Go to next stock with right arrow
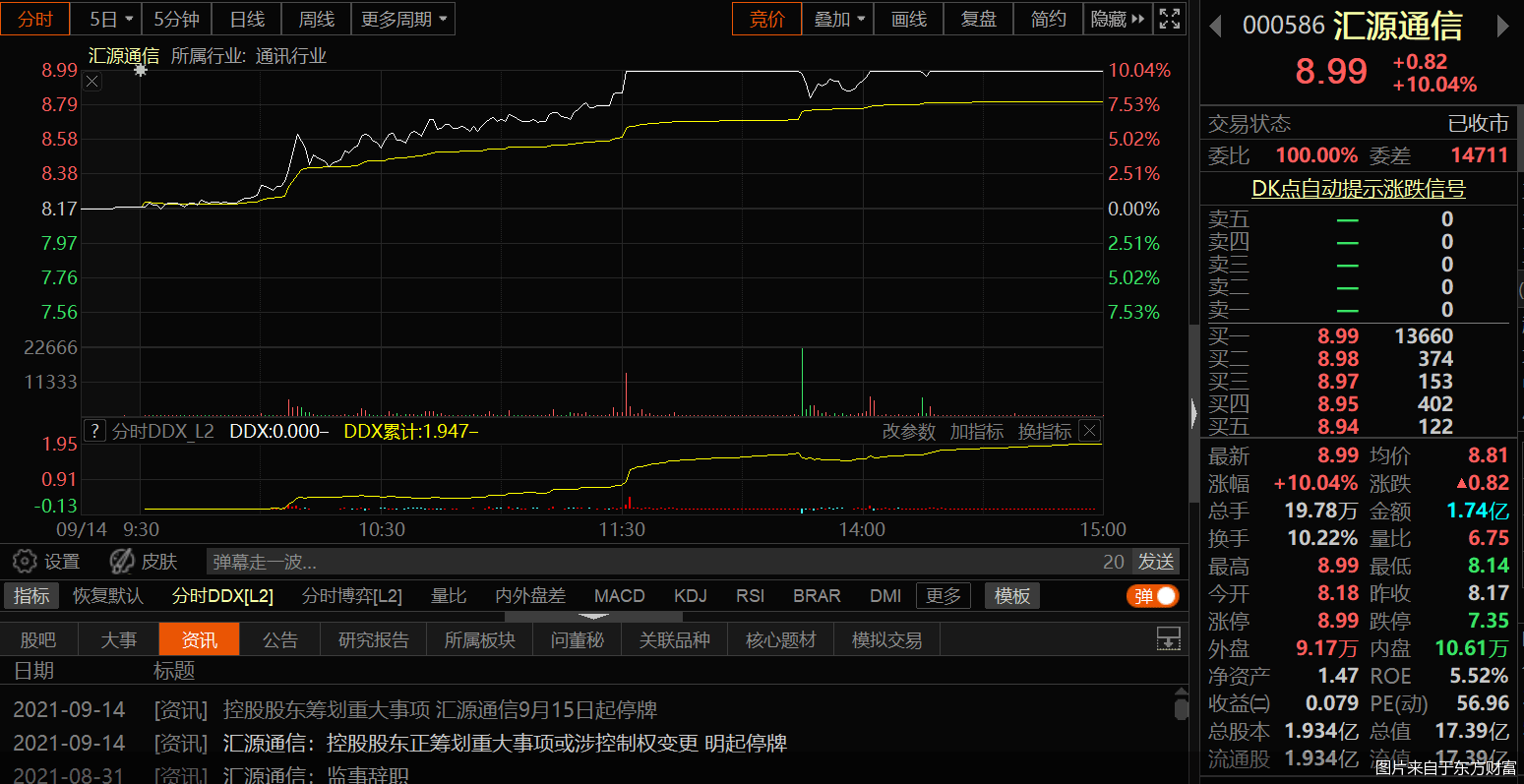This screenshot has width=1524, height=784. click(x=1502, y=27)
